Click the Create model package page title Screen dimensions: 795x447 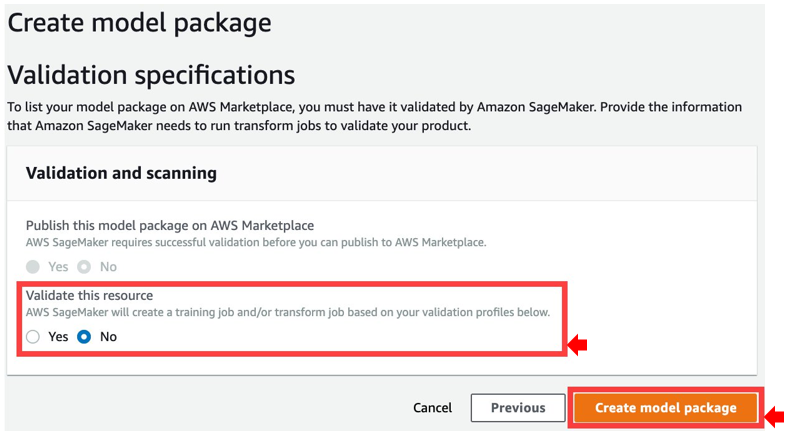click(x=139, y=22)
